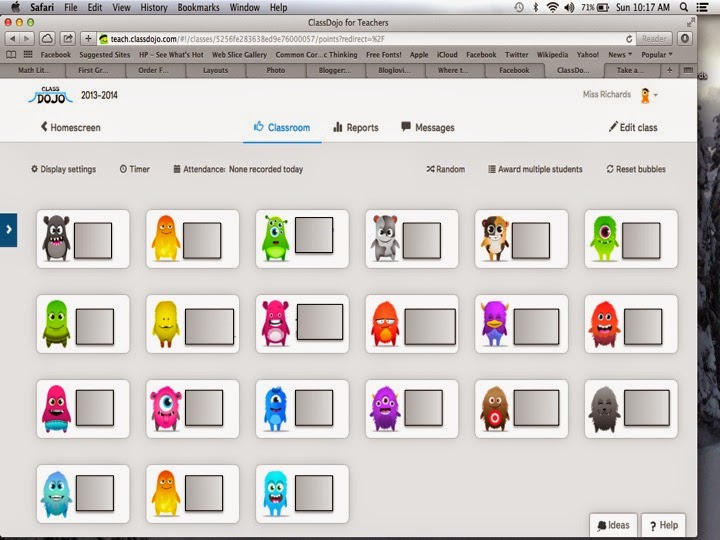Select the pink one-eyed monster with tongue

(192, 409)
